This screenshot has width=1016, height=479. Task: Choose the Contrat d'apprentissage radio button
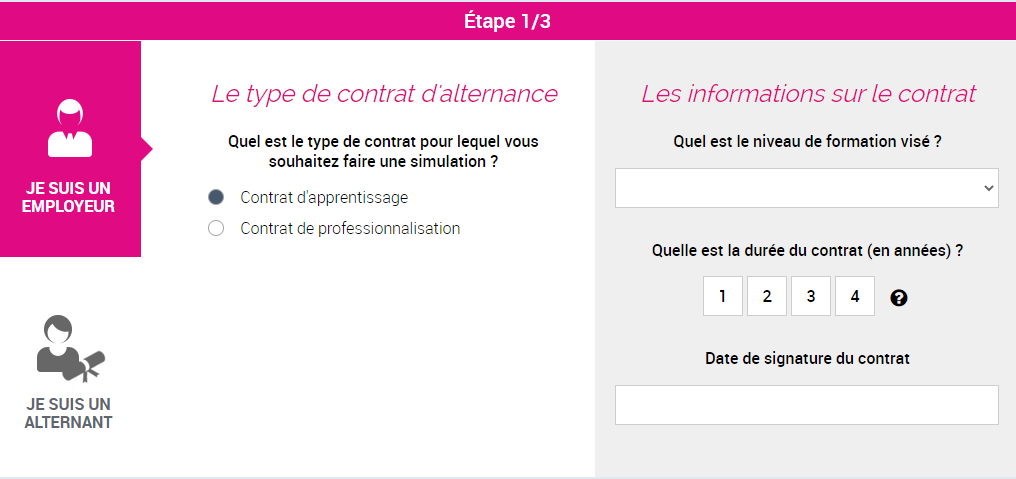[x=216, y=197]
